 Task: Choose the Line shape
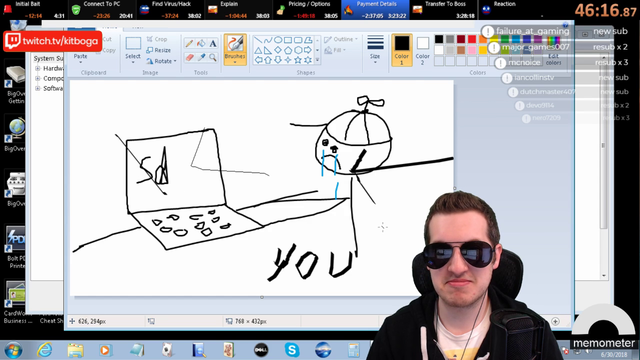click(x=258, y=40)
